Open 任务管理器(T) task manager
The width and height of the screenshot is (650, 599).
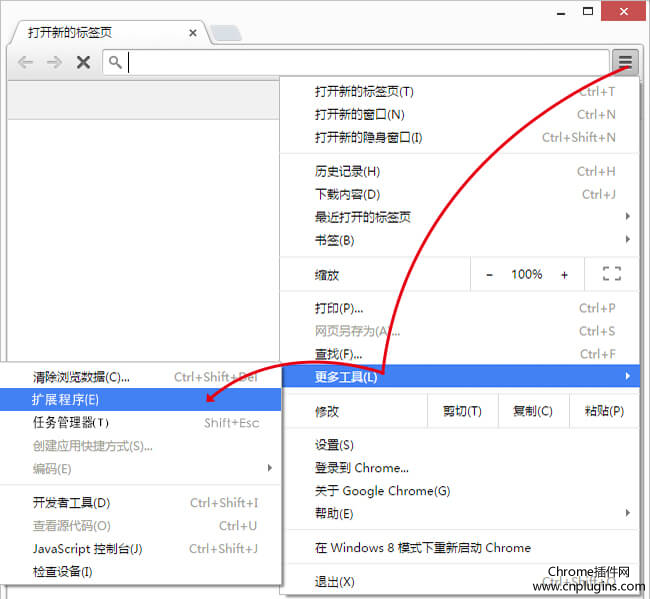70,422
